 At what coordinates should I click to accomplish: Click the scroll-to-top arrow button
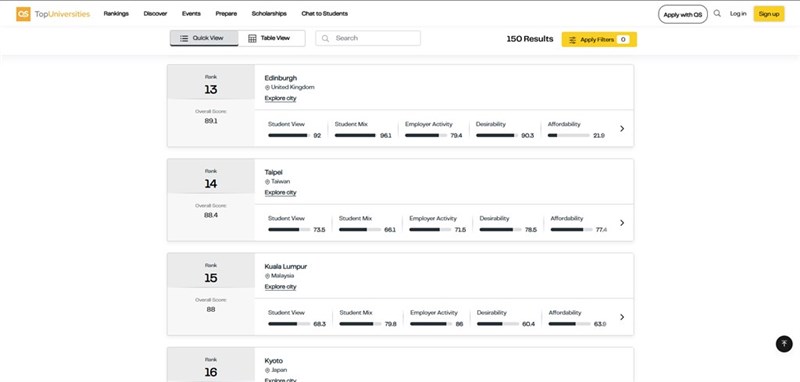(x=784, y=344)
